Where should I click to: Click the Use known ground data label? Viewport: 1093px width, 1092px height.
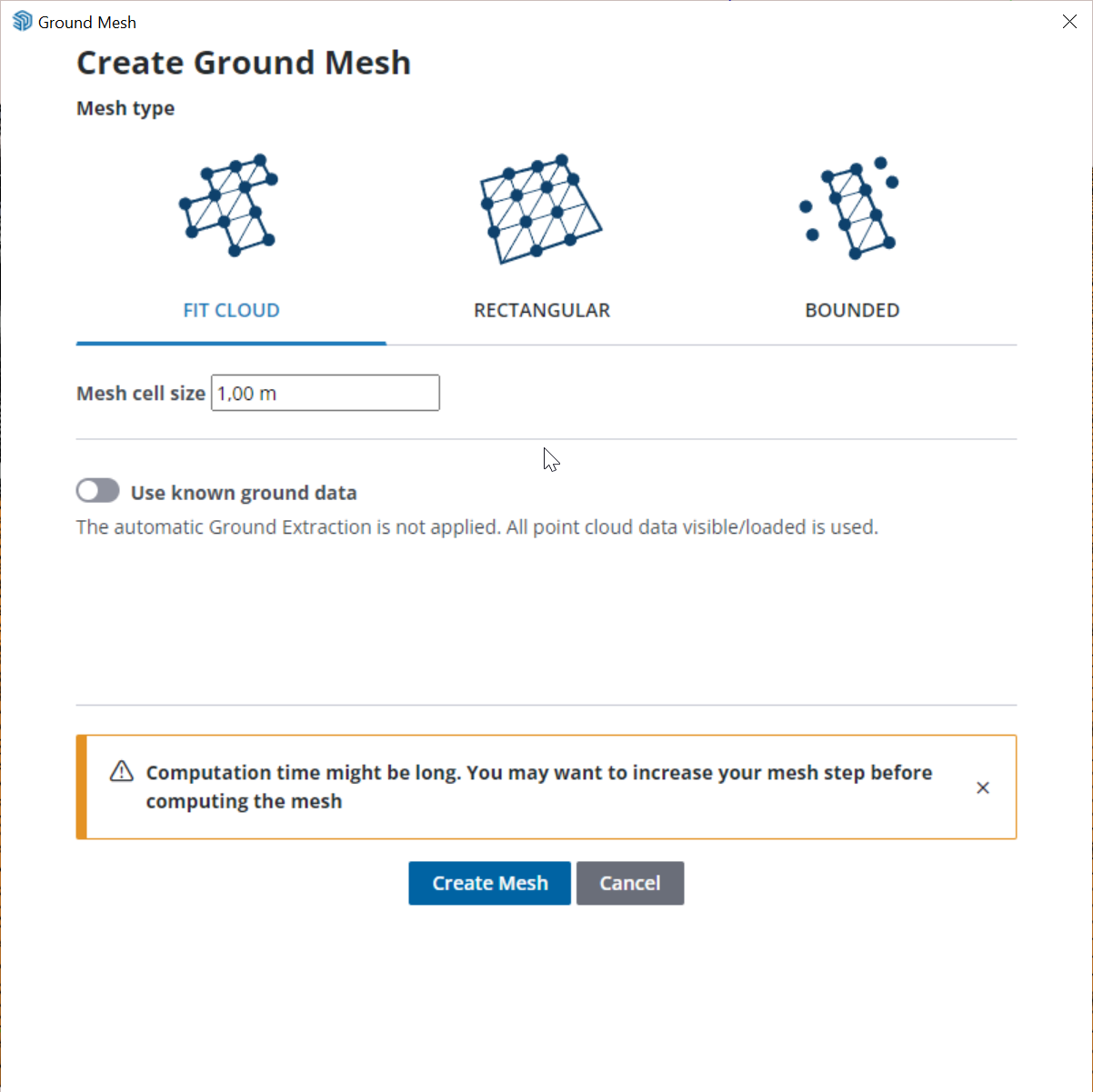[244, 493]
